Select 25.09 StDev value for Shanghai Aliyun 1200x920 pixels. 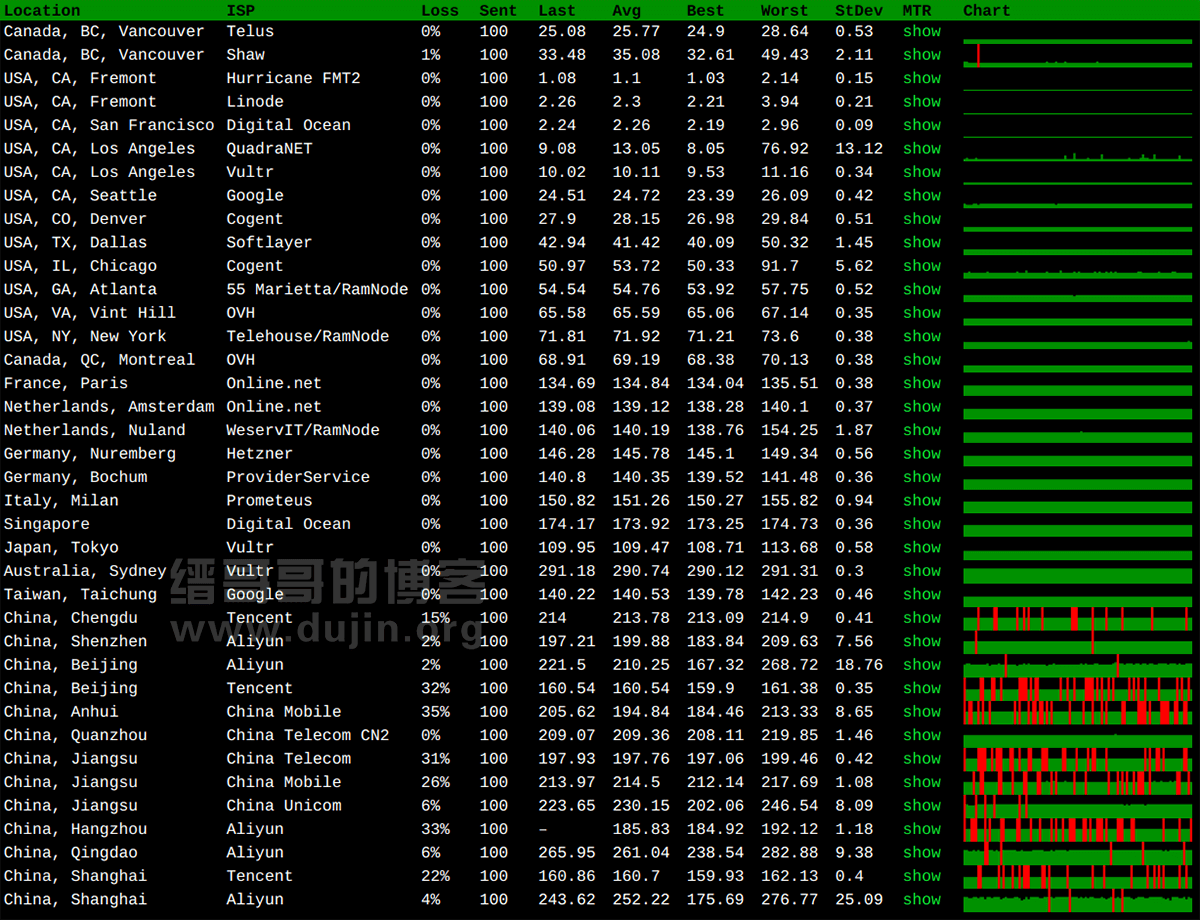[x=859, y=900]
